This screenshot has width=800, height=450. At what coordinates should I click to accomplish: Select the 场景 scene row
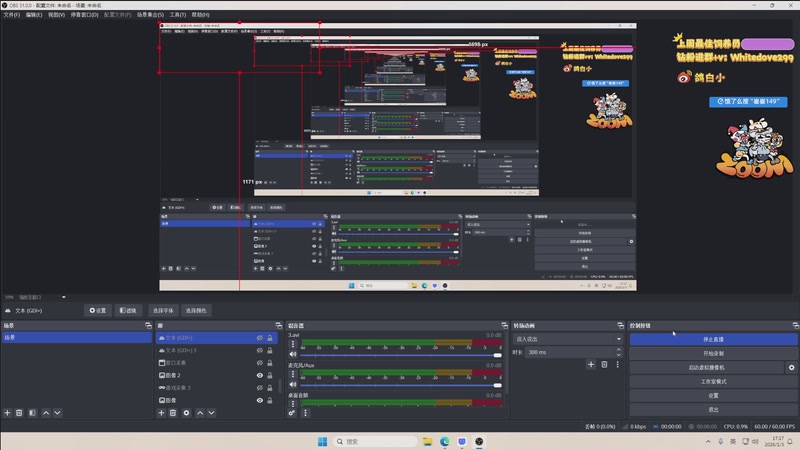pos(77,338)
